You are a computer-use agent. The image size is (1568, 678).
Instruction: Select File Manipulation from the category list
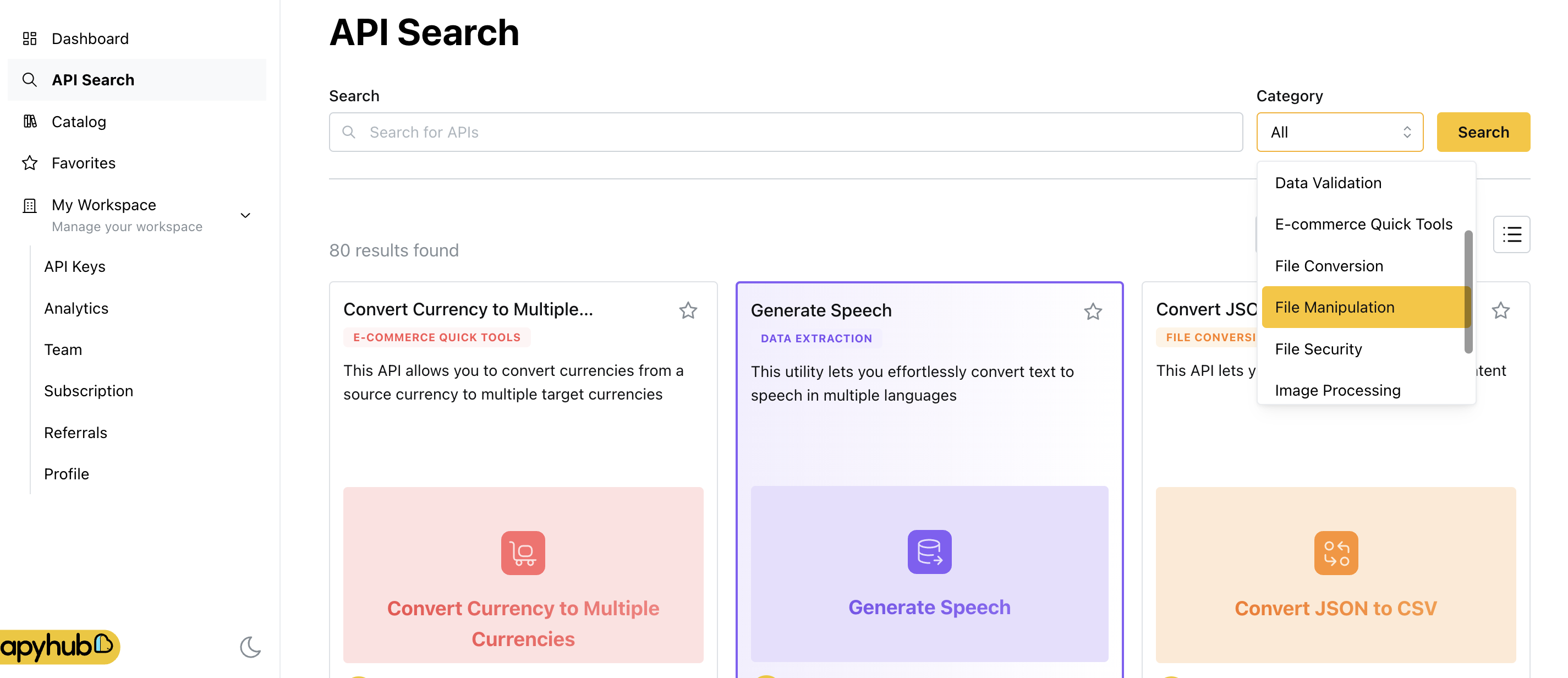tap(1334, 307)
